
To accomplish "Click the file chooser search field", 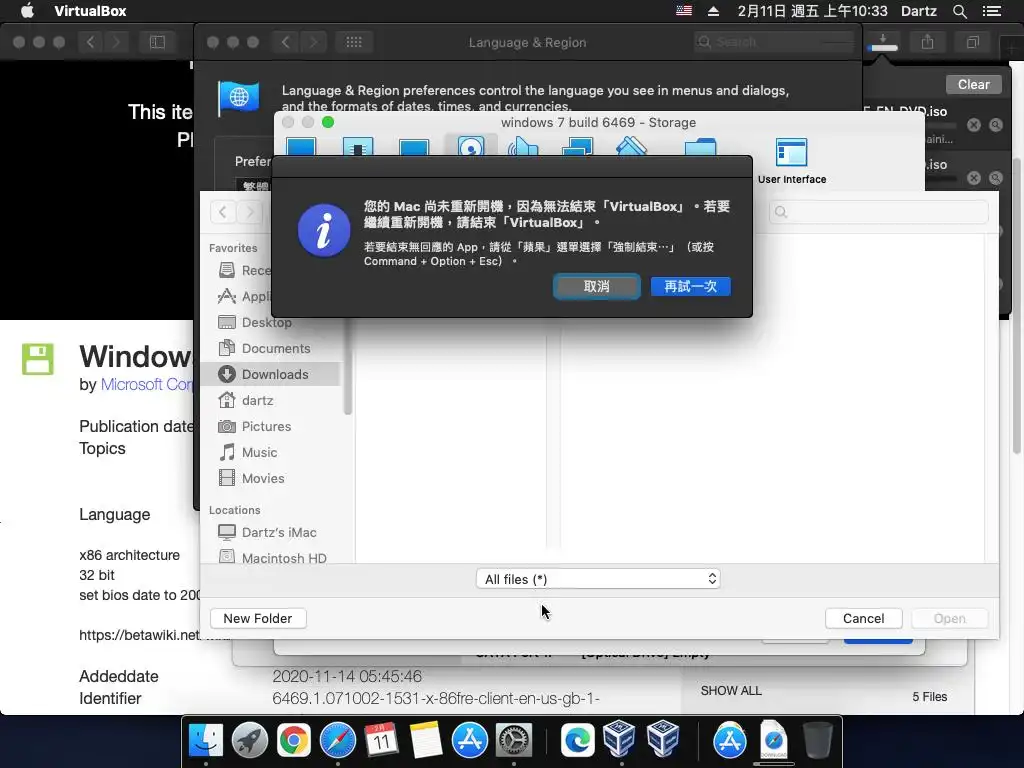I will pos(878,212).
